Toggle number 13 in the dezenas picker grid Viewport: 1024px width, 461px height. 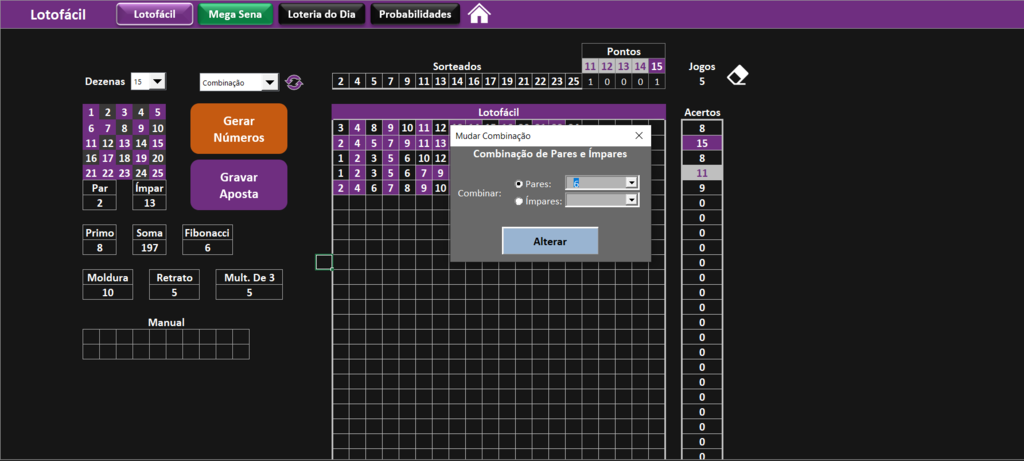tap(124, 143)
